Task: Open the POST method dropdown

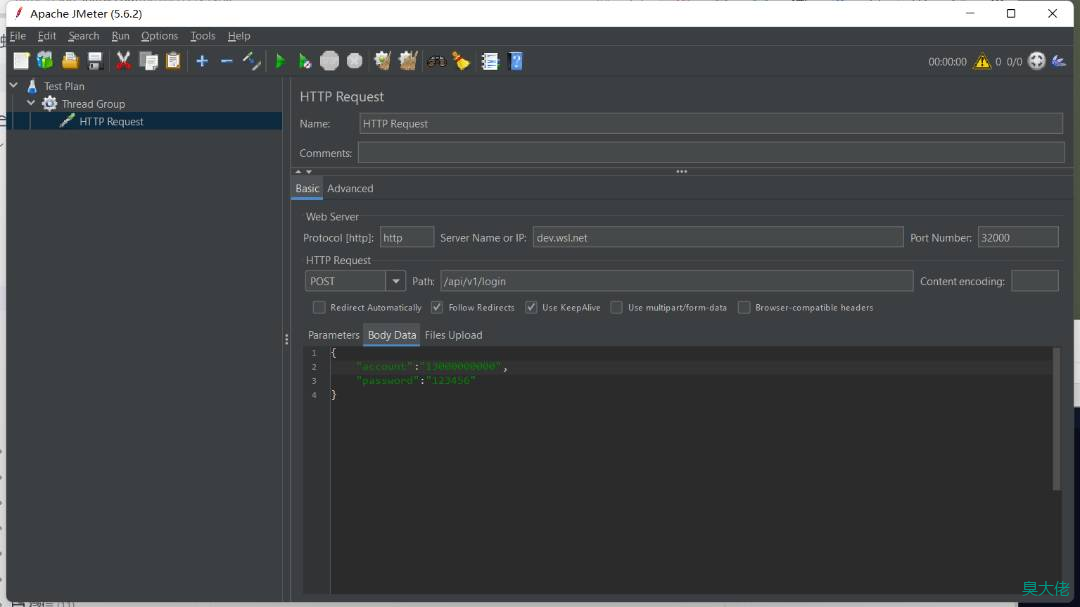Action: [395, 281]
